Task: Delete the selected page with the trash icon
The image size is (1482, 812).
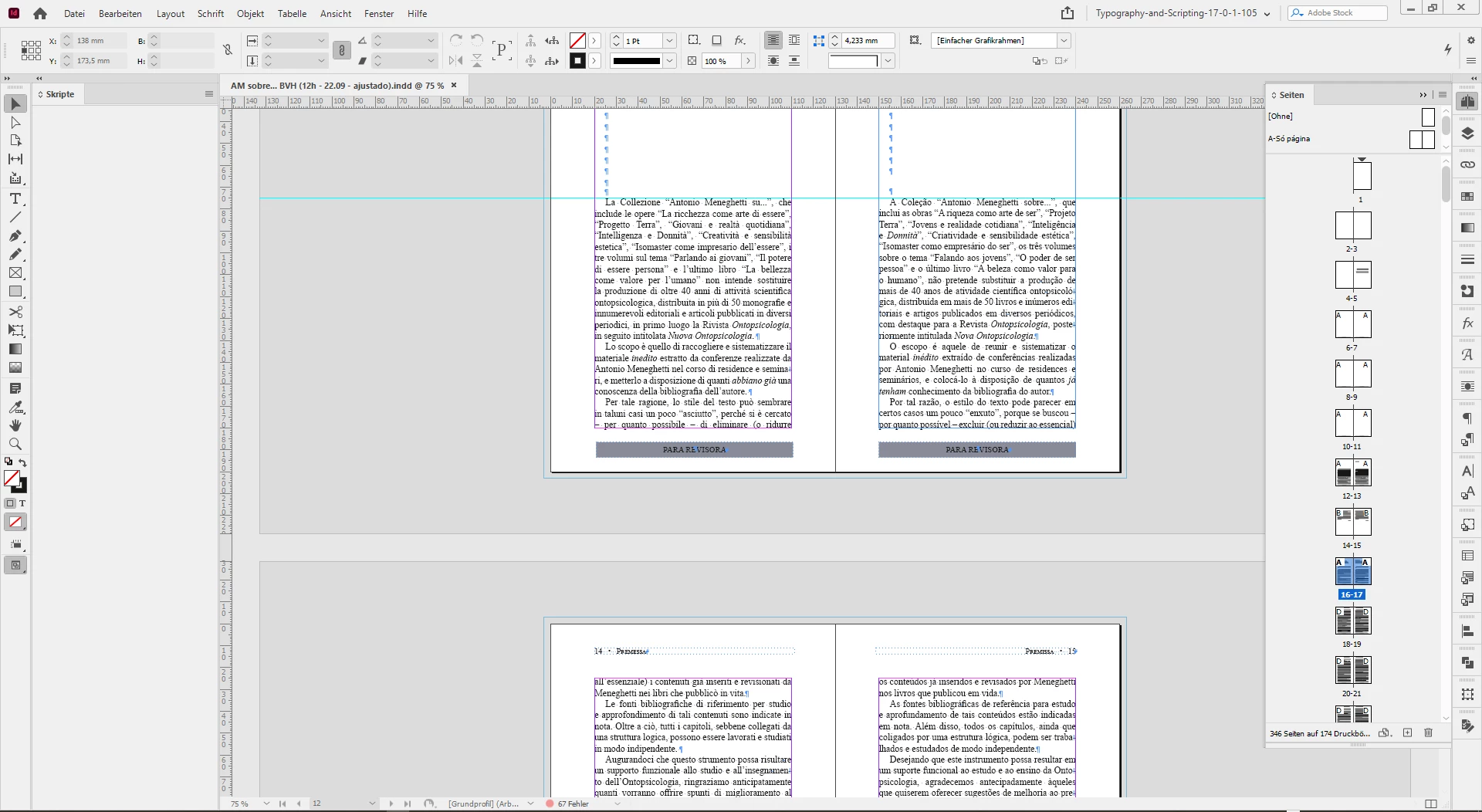Action: 1428,732
